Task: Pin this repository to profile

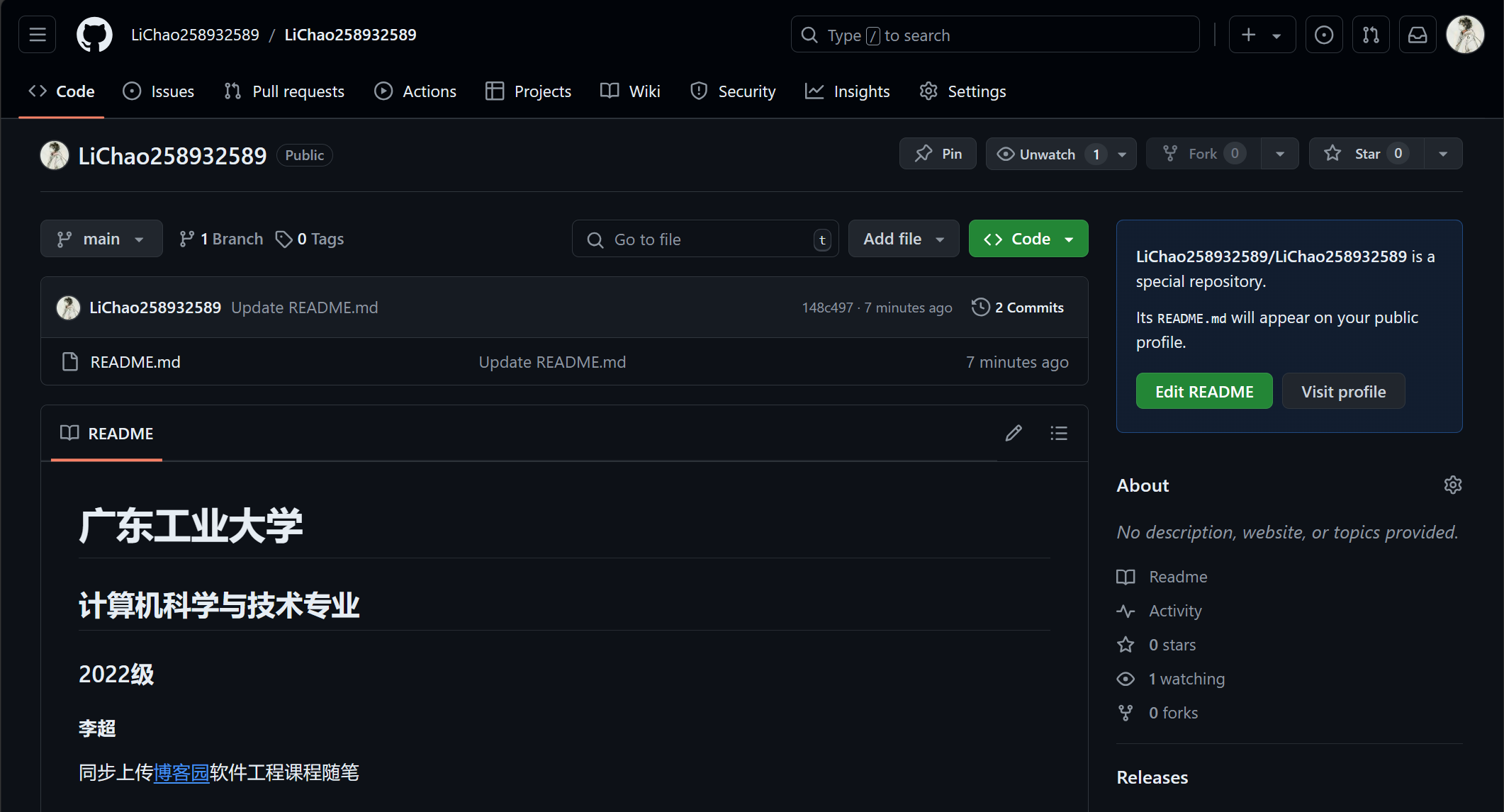Action: pyautogui.click(x=938, y=154)
